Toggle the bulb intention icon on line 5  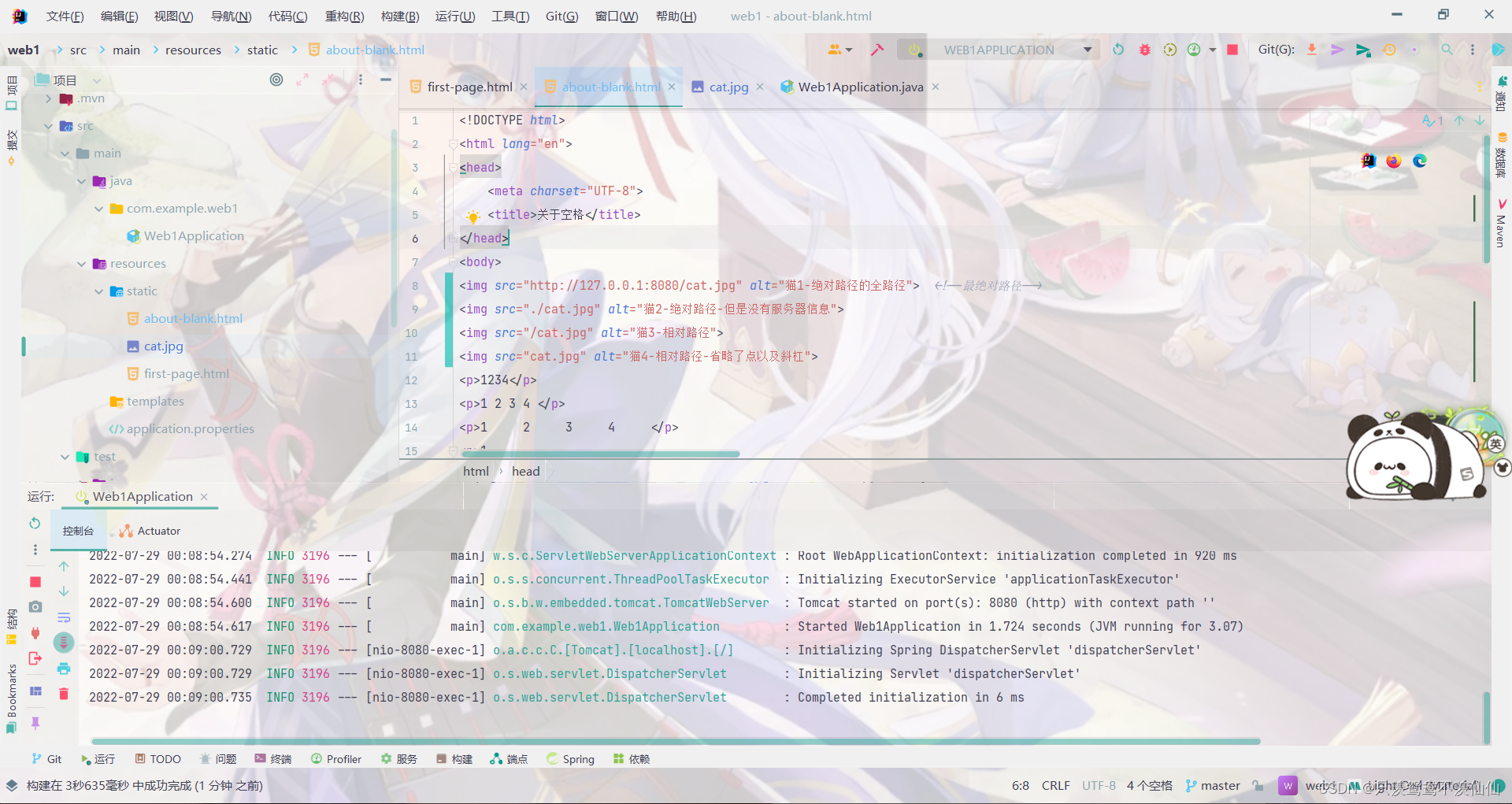[472, 215]
